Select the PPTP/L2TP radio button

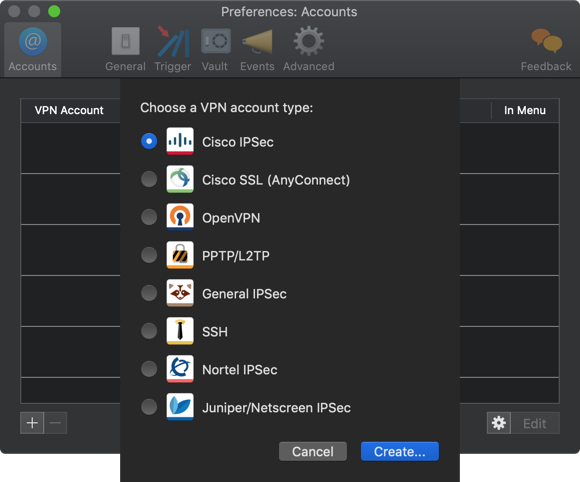tap(149, 255)
